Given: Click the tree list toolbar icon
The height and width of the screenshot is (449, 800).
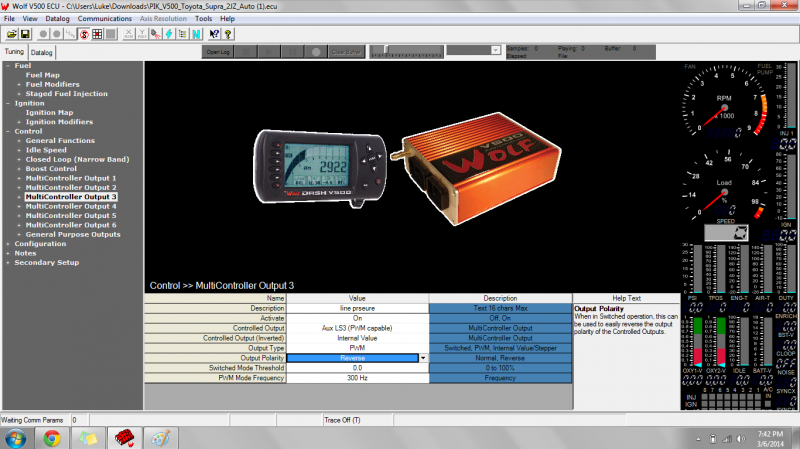Looking at the screenshot, I should (182, 34).
